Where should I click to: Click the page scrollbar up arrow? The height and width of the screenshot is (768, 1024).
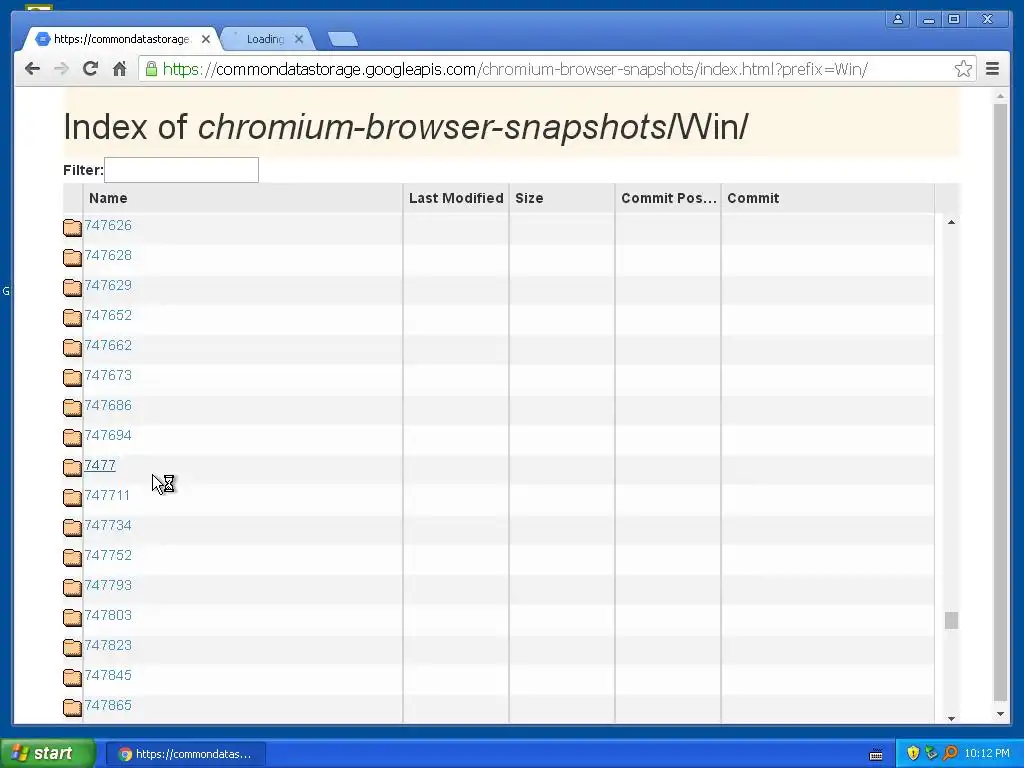click(x=1000, y=97)
